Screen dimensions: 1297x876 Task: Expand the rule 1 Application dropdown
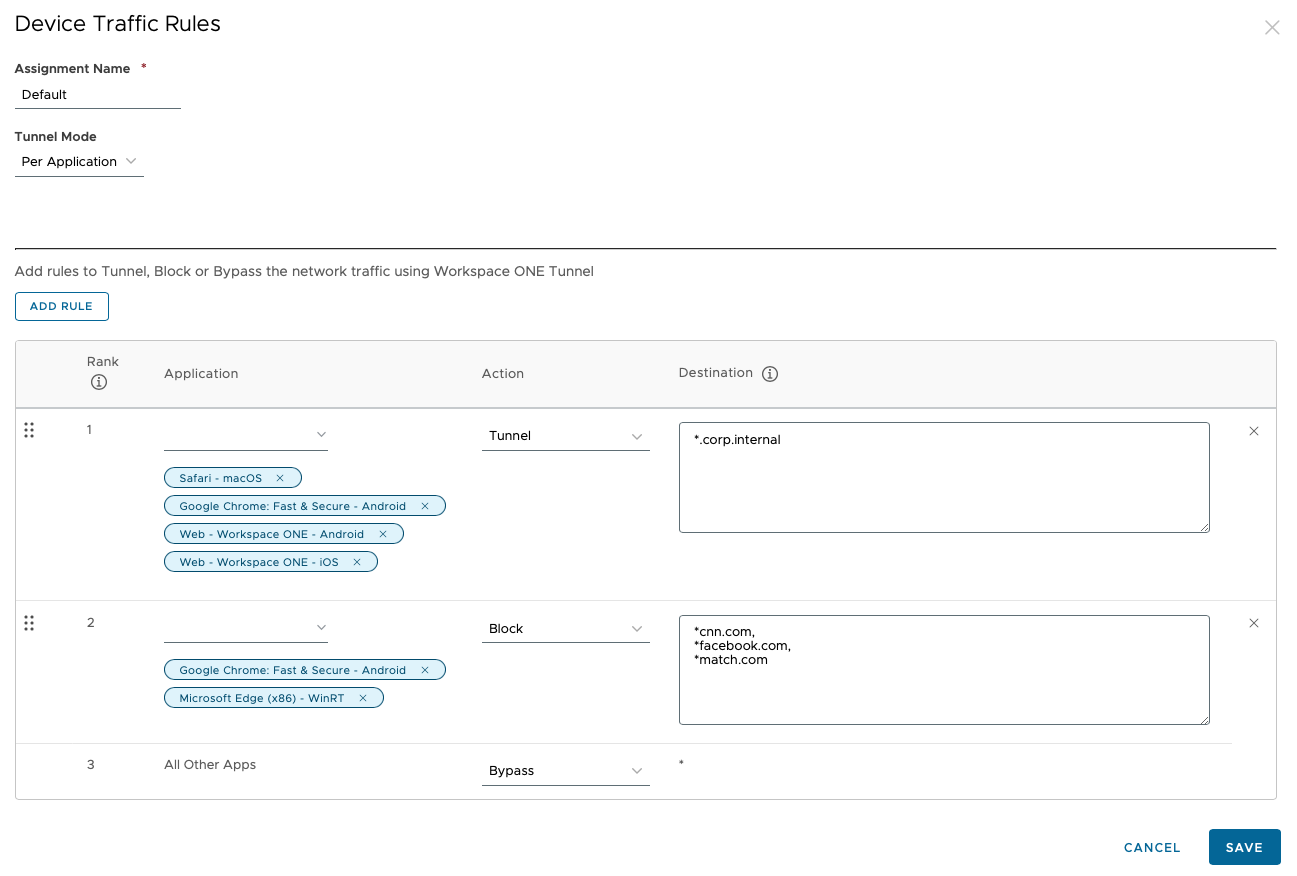coord(246,435)
